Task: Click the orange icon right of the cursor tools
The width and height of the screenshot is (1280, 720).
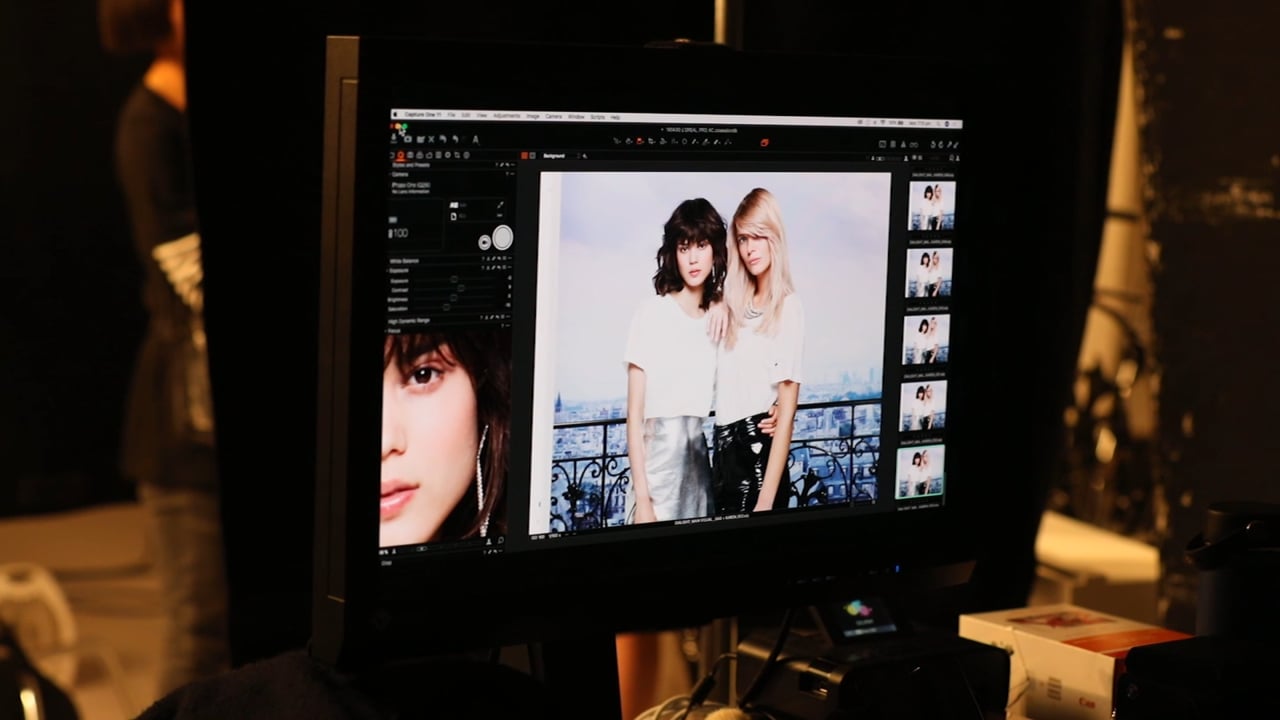Action: 765,142
